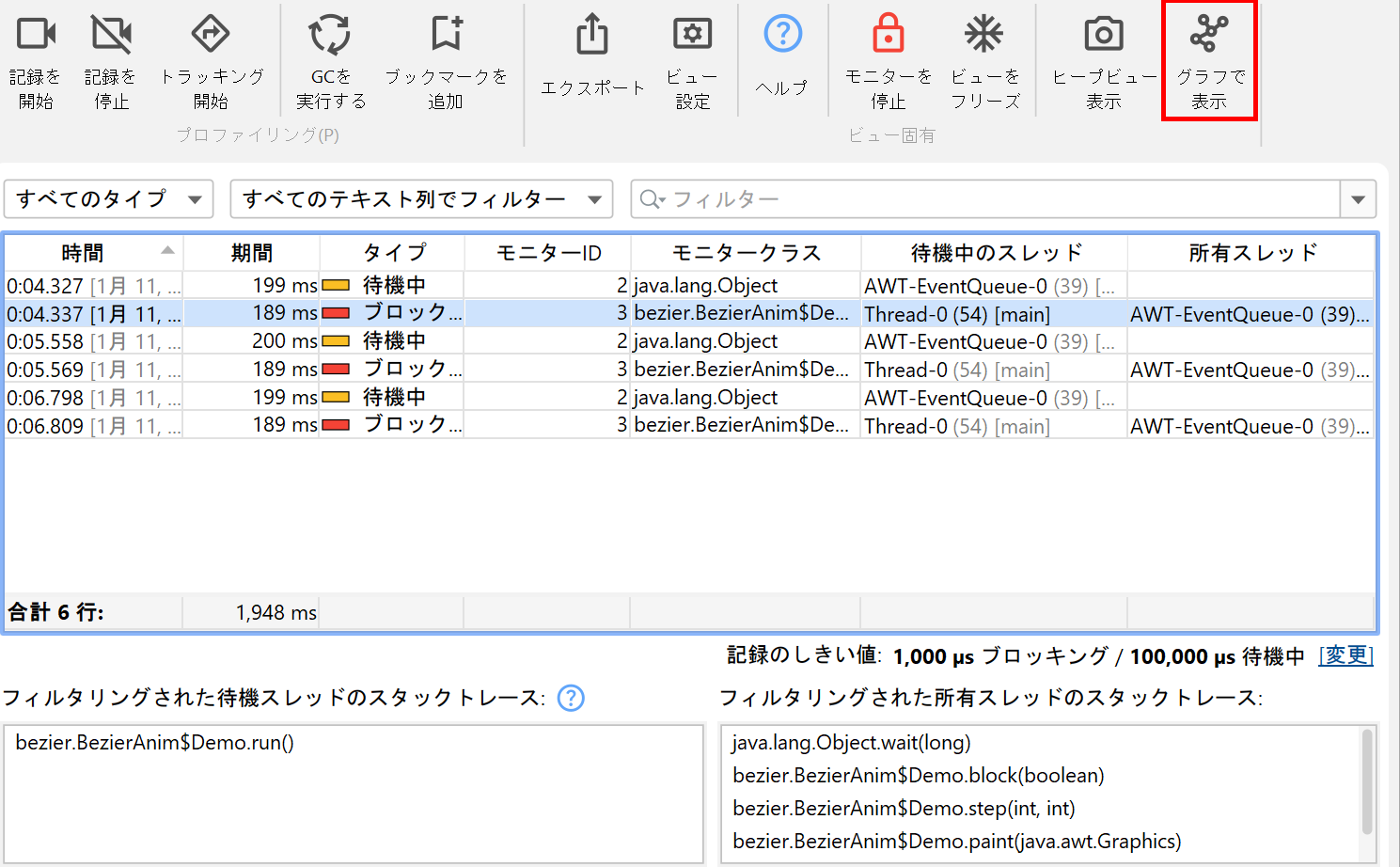The height and width of the screenshot is (867, 1400).
Task: Toggle ビューをフリーズ freeze view
Action: point(984,35)
